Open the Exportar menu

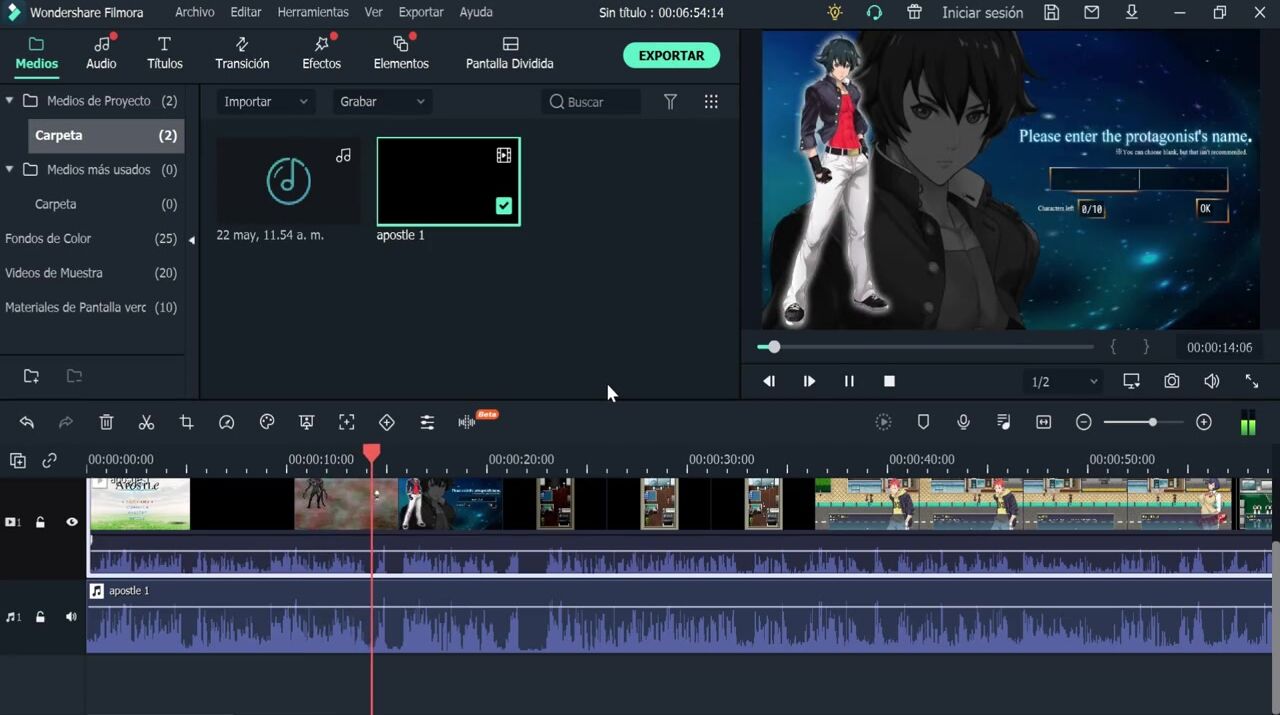421,12
